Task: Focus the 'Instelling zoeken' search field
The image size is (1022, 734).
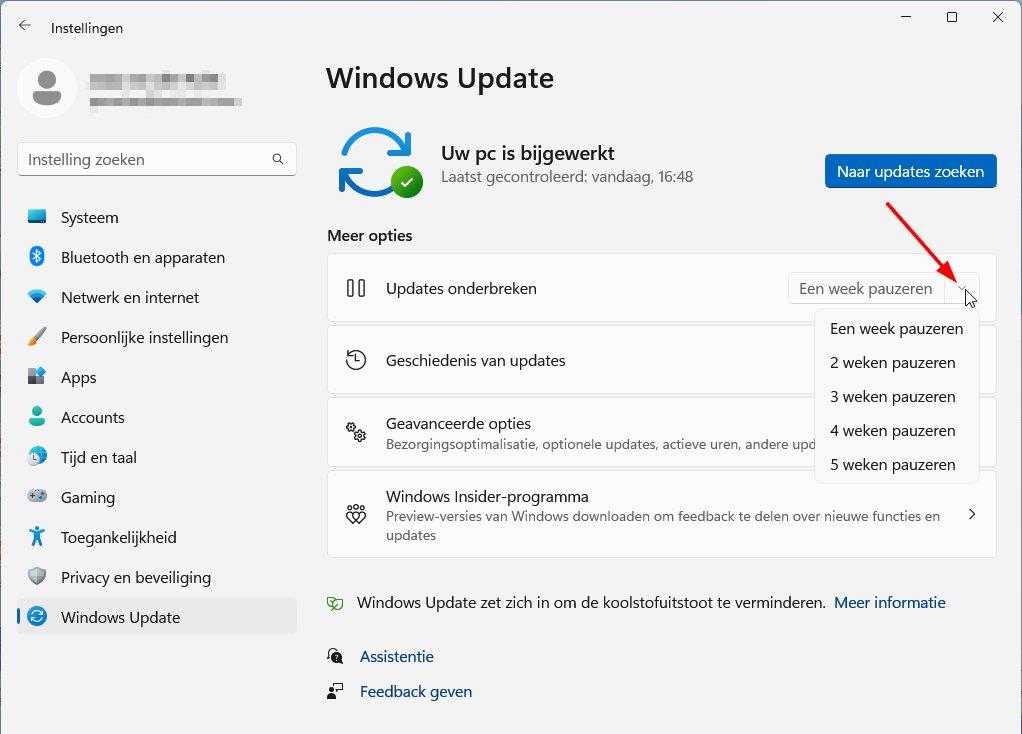Action: click(x=145, y=160)
